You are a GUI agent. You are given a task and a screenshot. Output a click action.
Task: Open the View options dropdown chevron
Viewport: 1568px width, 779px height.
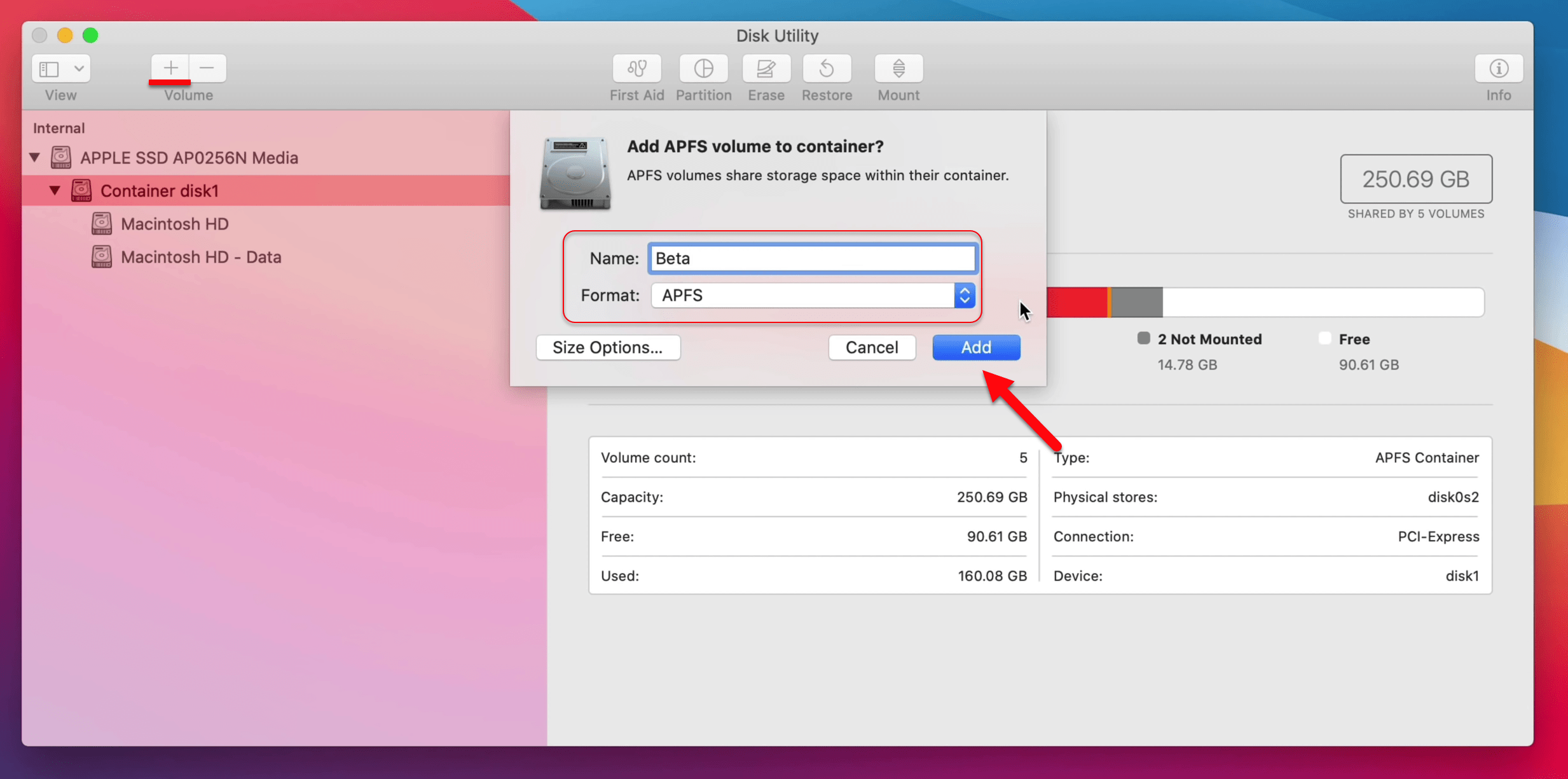tap(79, 68)
